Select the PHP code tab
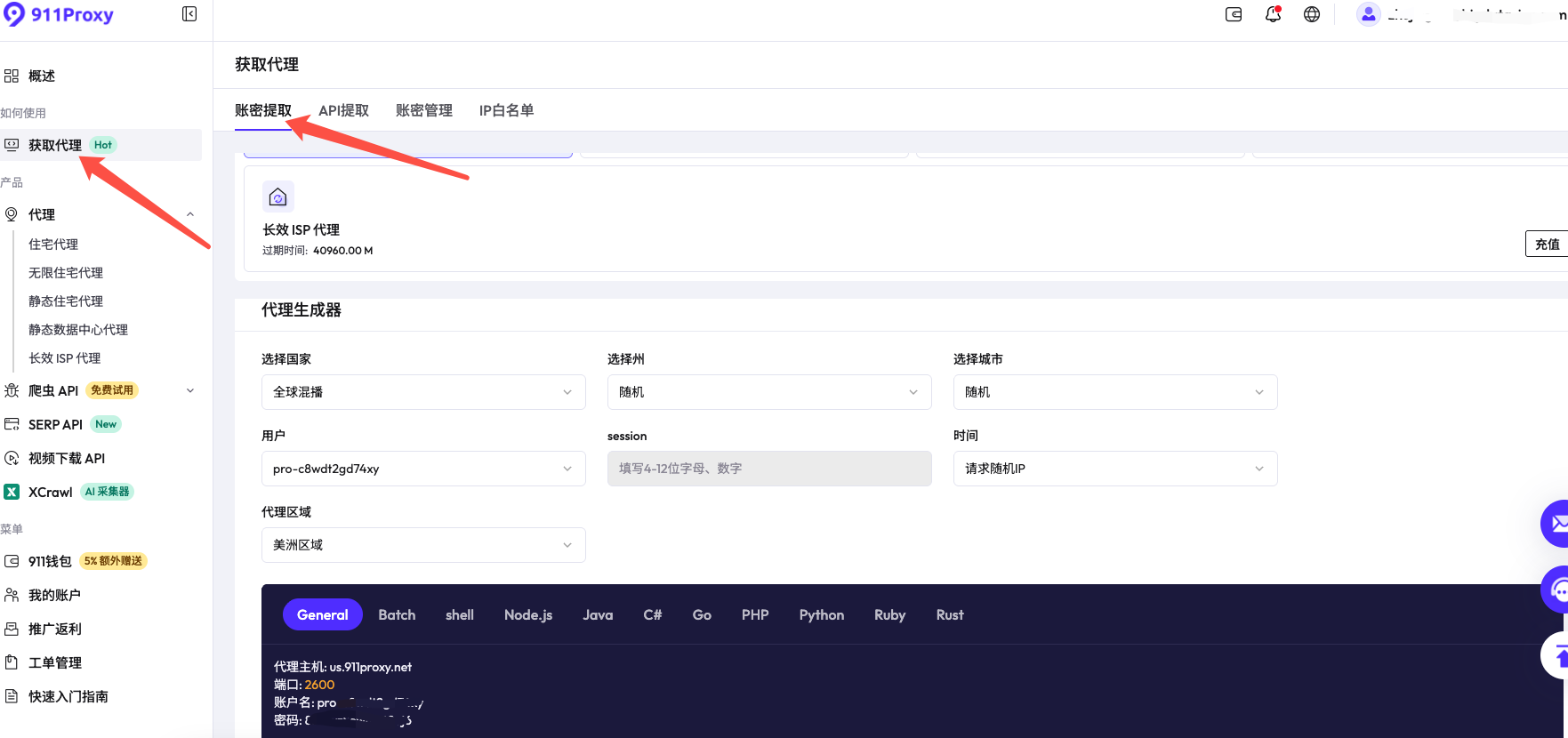1568x738 pixels. pos(755,614)
